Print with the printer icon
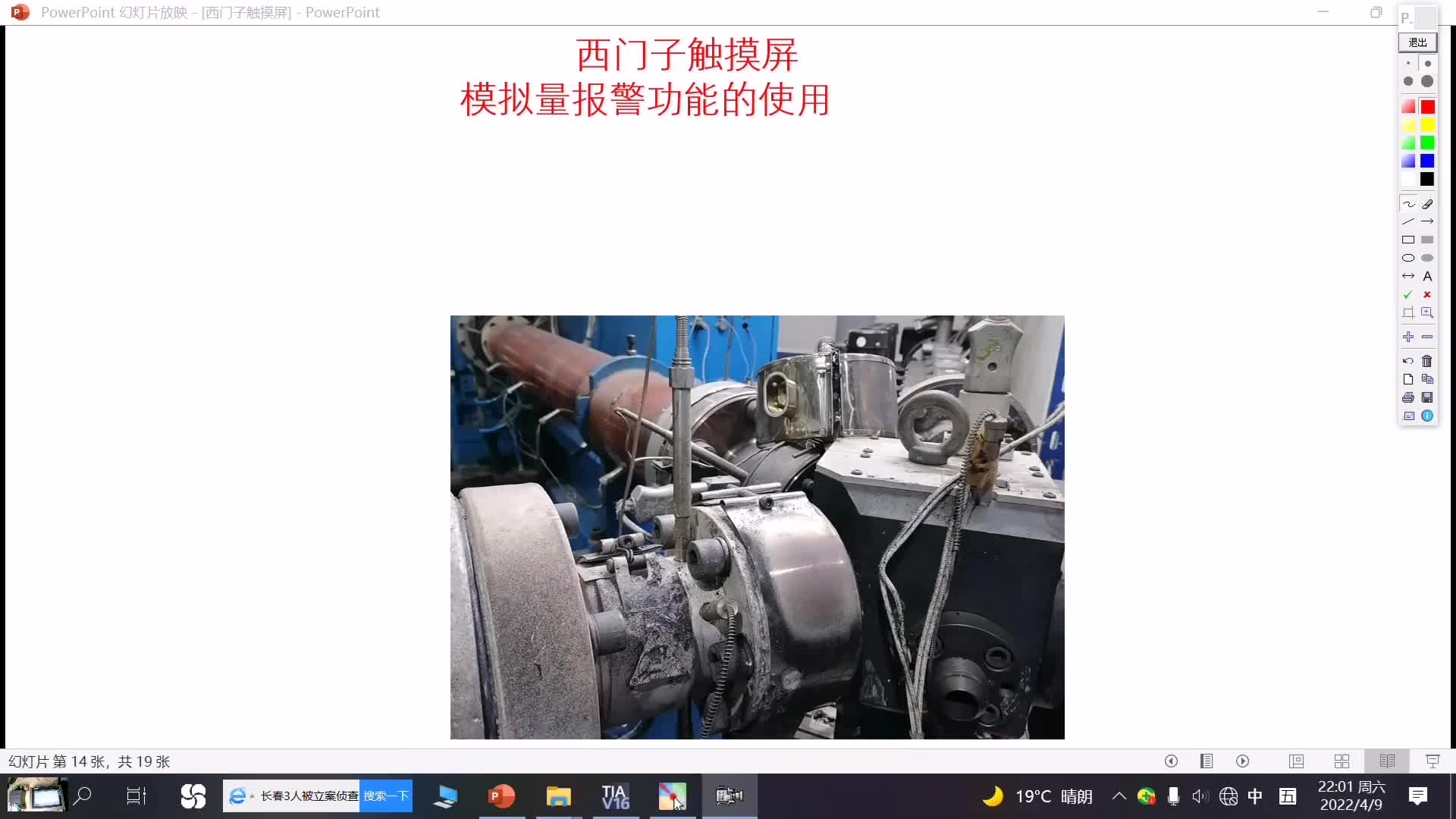Image resolution: width=1456 pixels, height=819 pixels. click(1408, 397)
